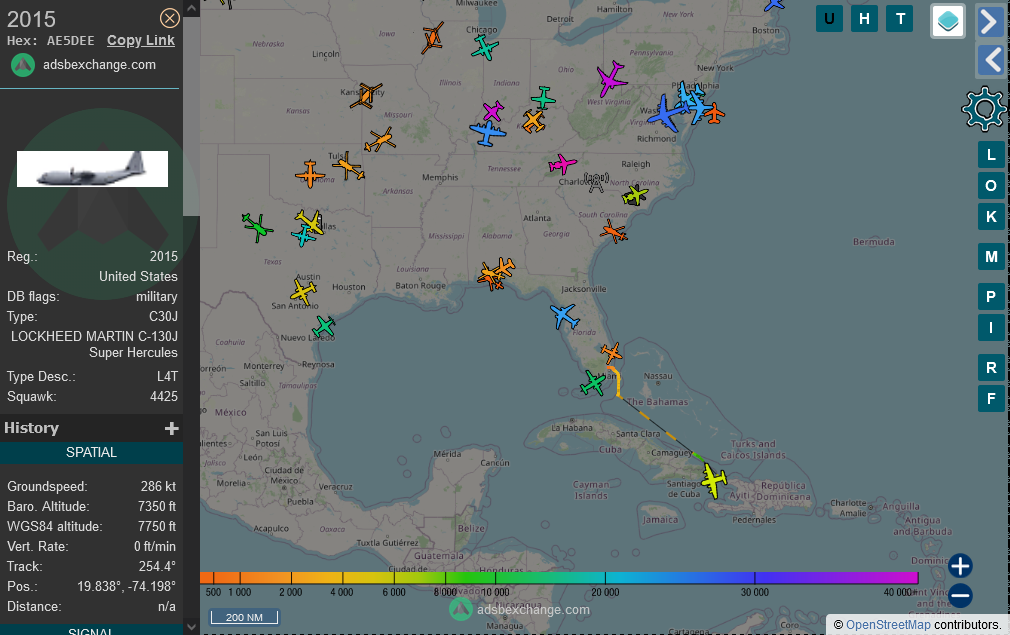The width and height of the screenshot is (1010, 635).
Task: Select the green aircraft over Ohio-Indiana
Action: [543, 98]
